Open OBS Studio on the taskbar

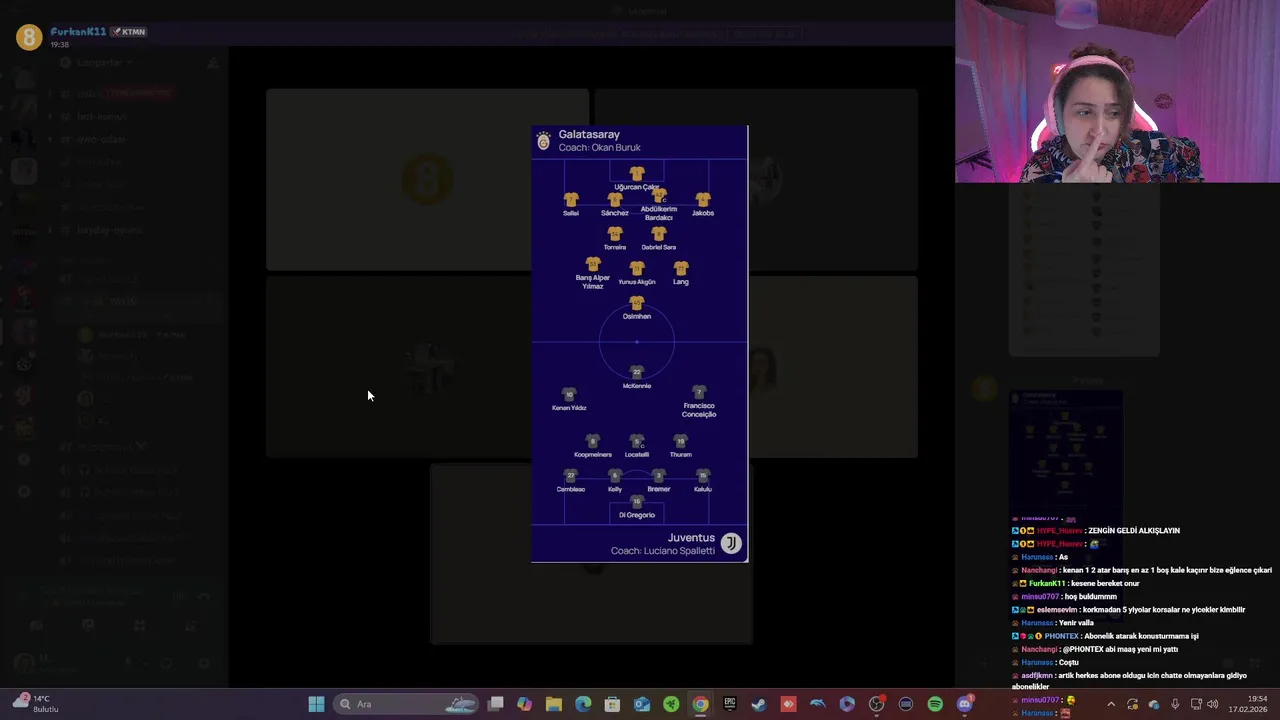(876, 704)
